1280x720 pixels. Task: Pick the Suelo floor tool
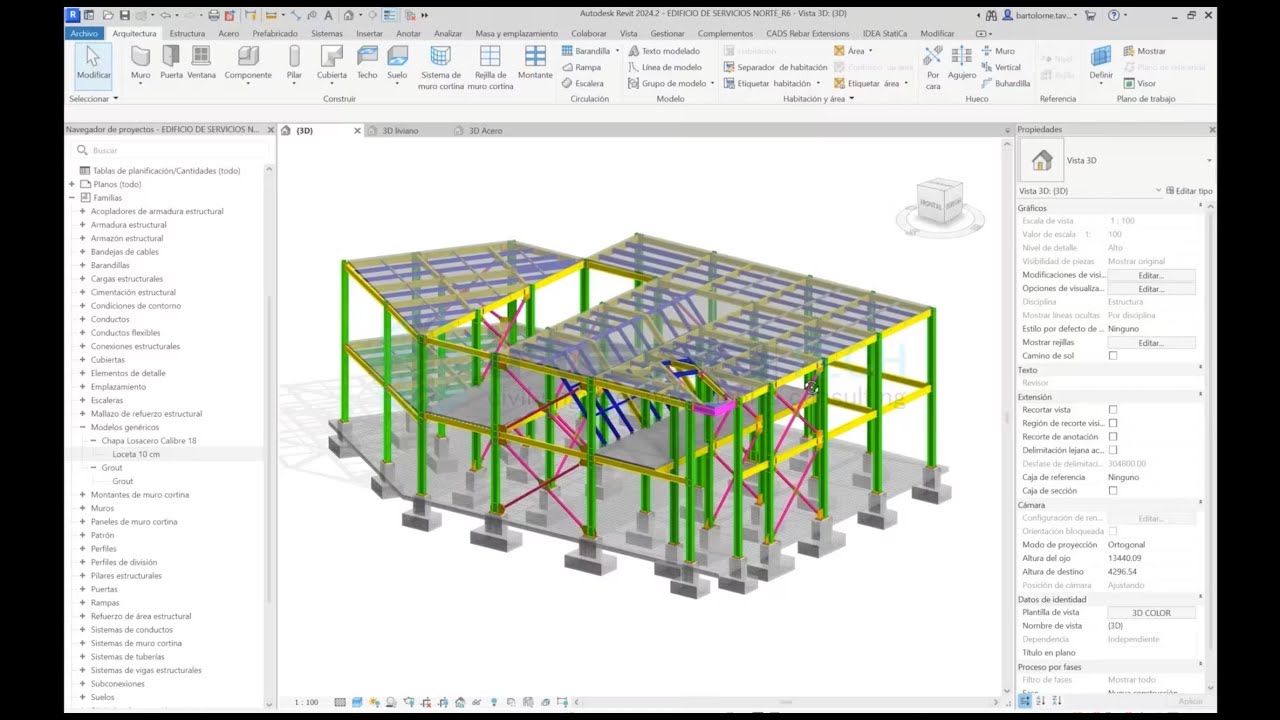397,62
